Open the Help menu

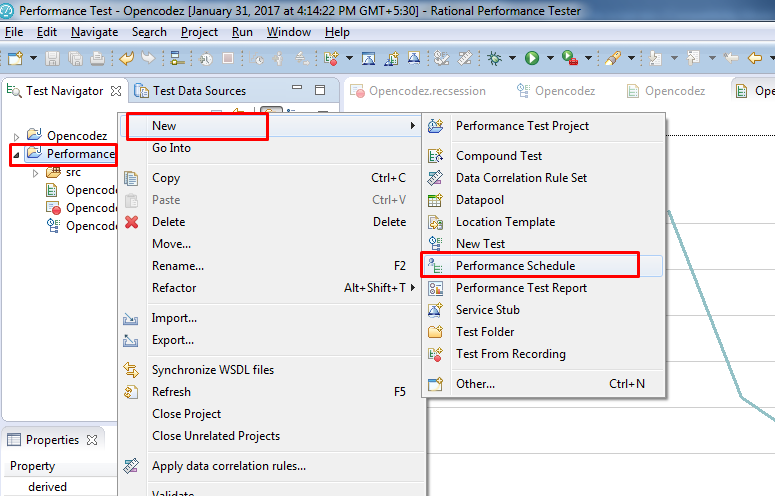coord(337,32)
